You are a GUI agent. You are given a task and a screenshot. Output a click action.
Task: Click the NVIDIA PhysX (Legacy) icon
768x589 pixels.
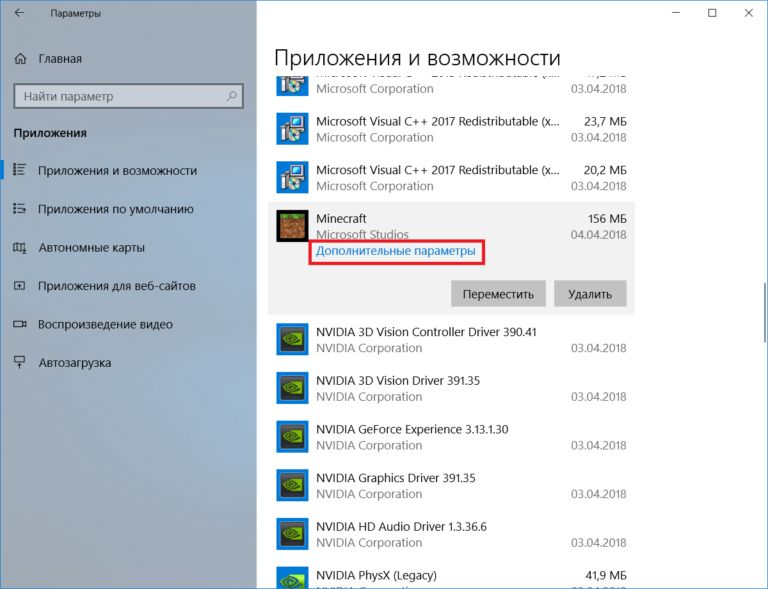click(292, 578)
